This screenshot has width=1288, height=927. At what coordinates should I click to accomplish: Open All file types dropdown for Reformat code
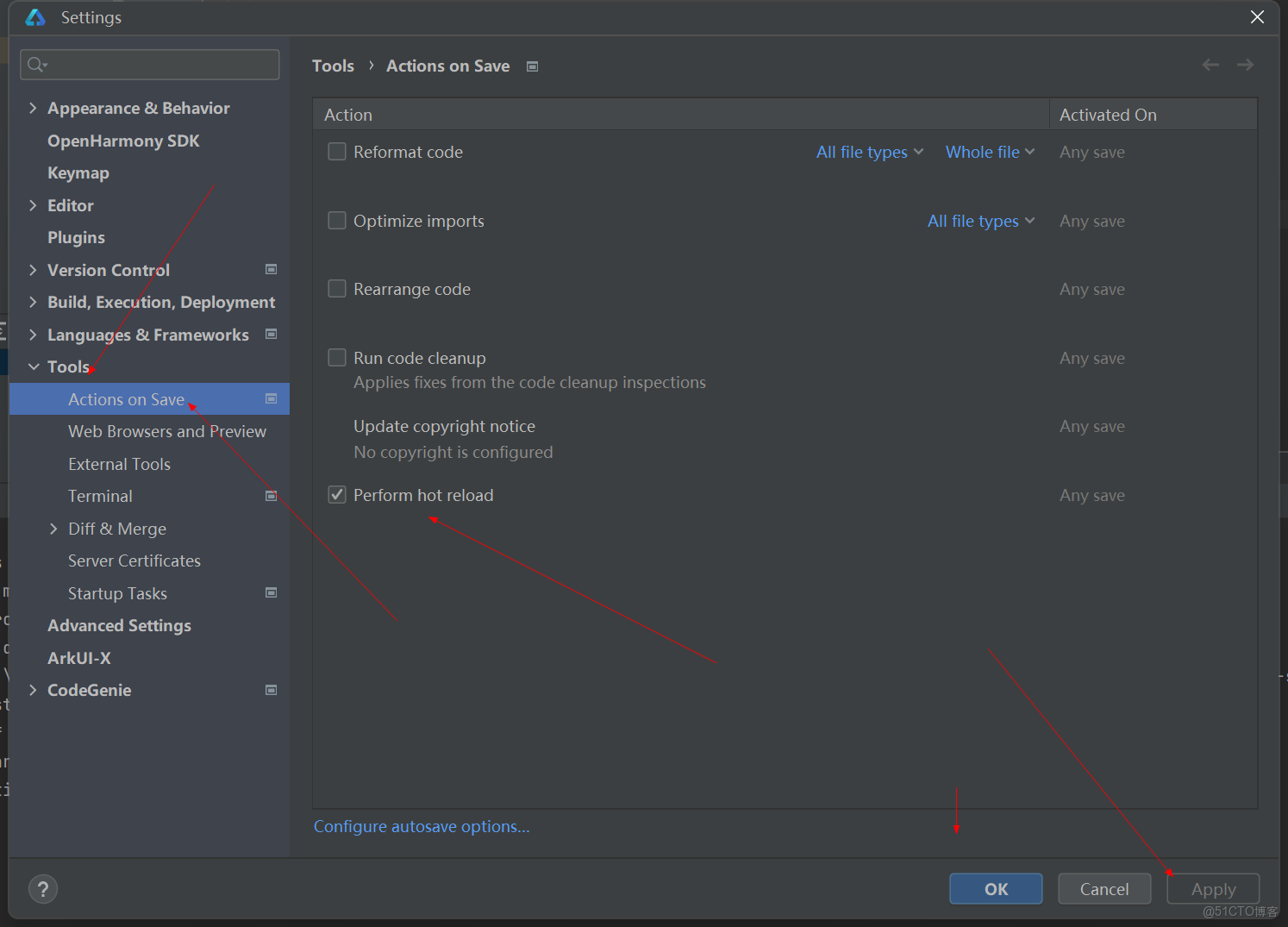(x=869, y=152)
